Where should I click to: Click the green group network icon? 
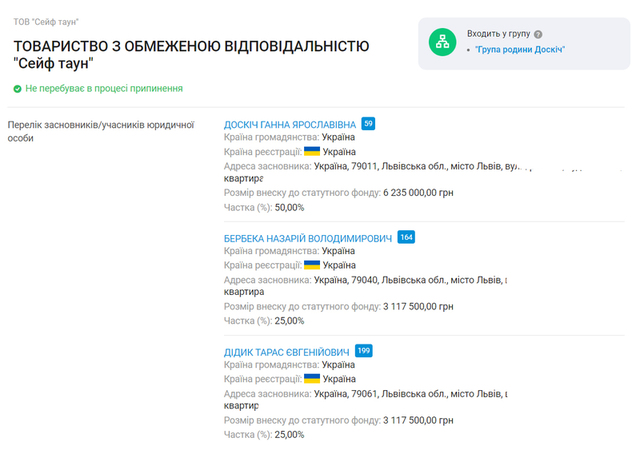(442, 41)
